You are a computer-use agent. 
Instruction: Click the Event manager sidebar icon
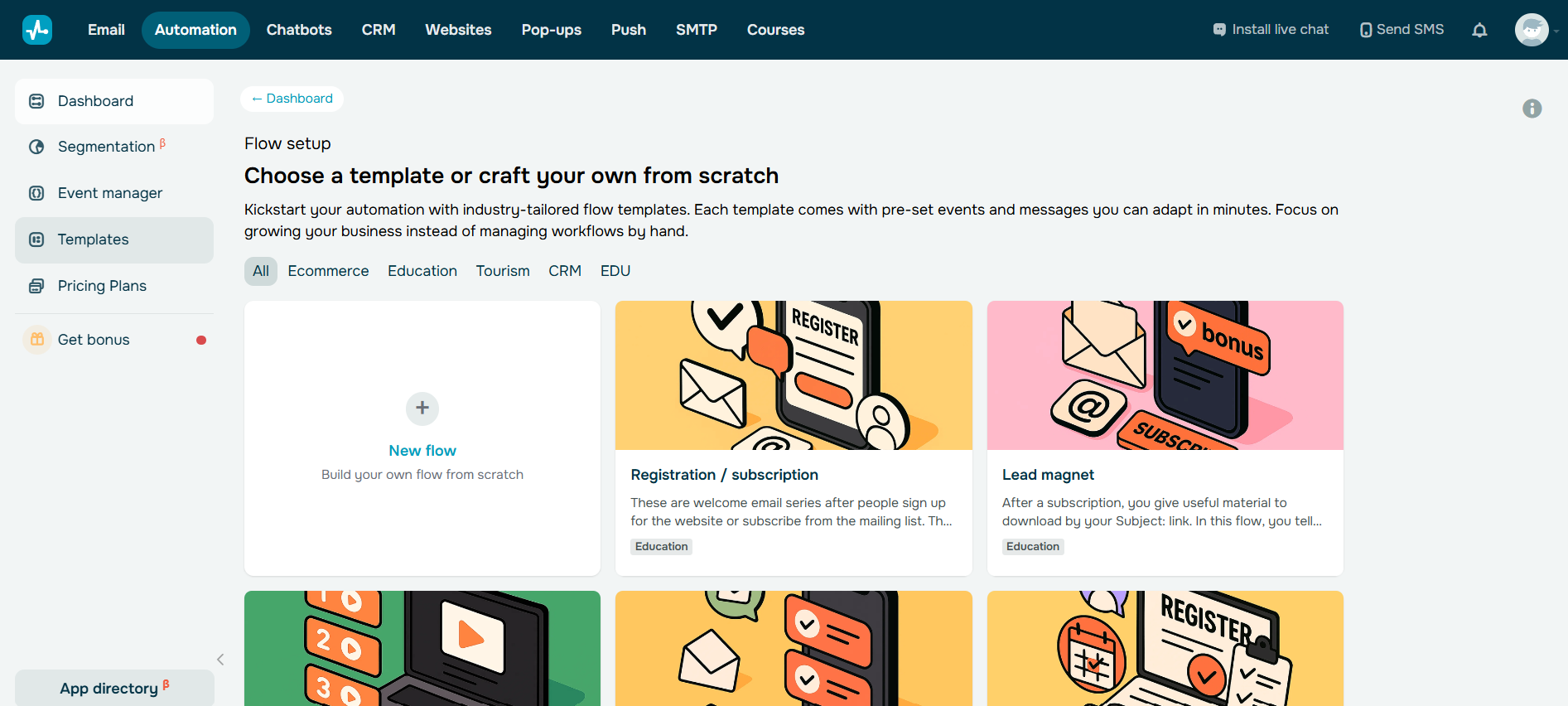tap(36, 193)
